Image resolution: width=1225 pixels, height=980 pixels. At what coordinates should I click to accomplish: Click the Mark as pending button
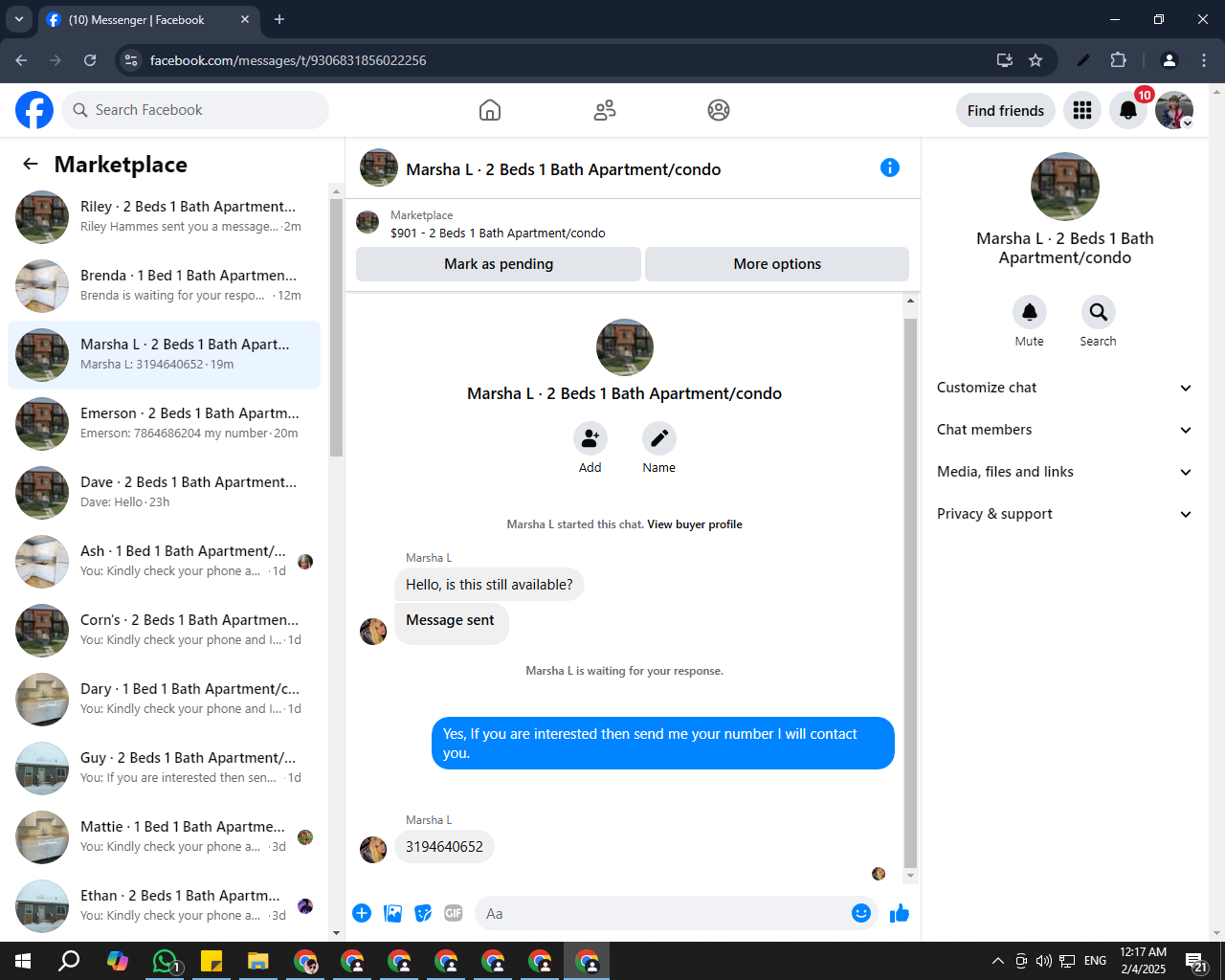pyautogui.click(x=499, y=264)
